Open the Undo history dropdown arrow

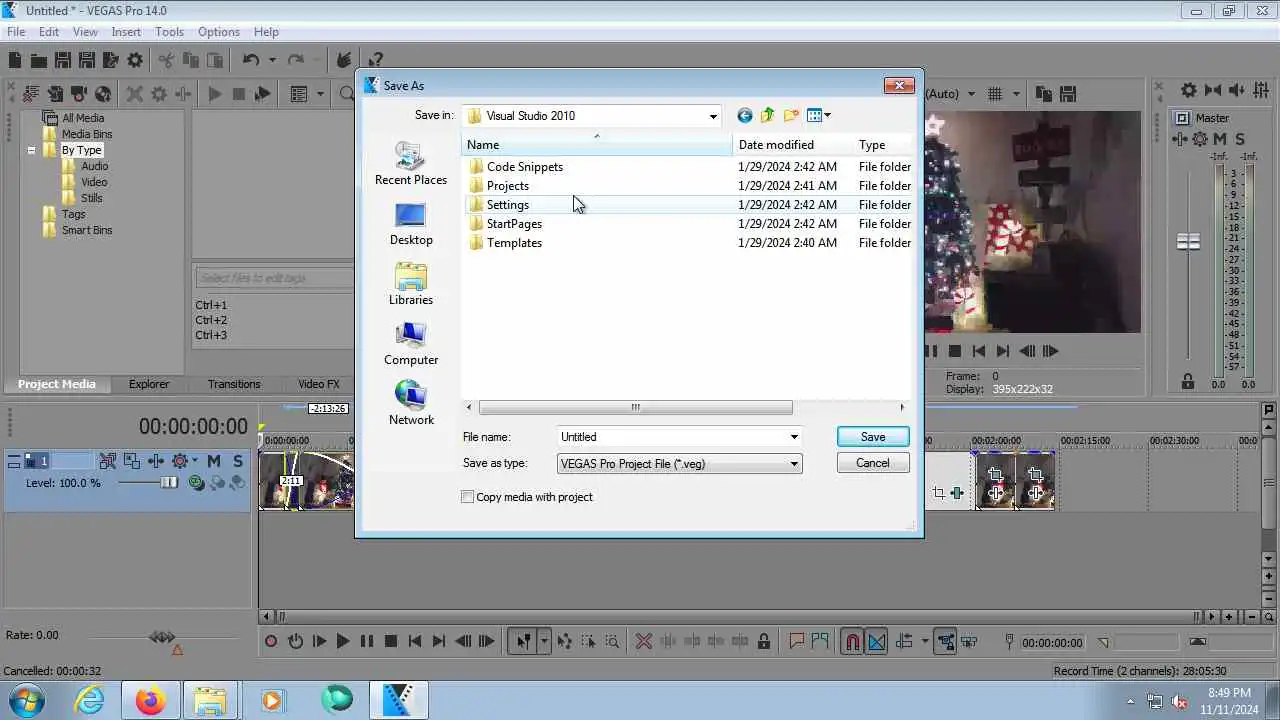[x=273, y=61]
